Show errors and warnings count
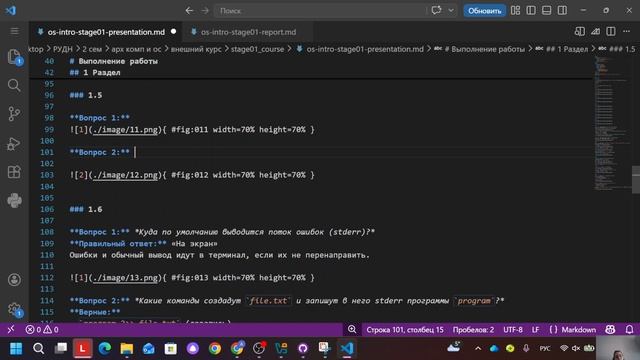640x360 pixels. [42, 329]
